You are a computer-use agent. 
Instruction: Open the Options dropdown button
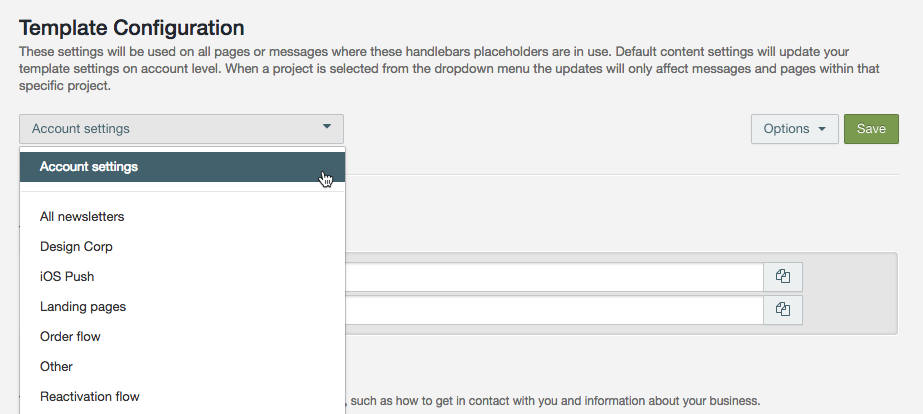[x=794, y=129]
